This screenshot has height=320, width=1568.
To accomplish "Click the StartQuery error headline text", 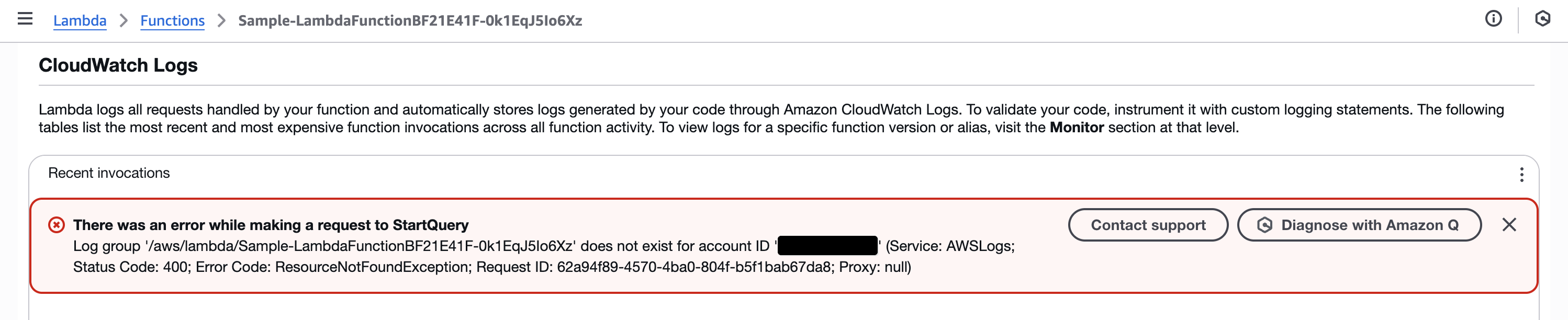I will click(271, 225).
